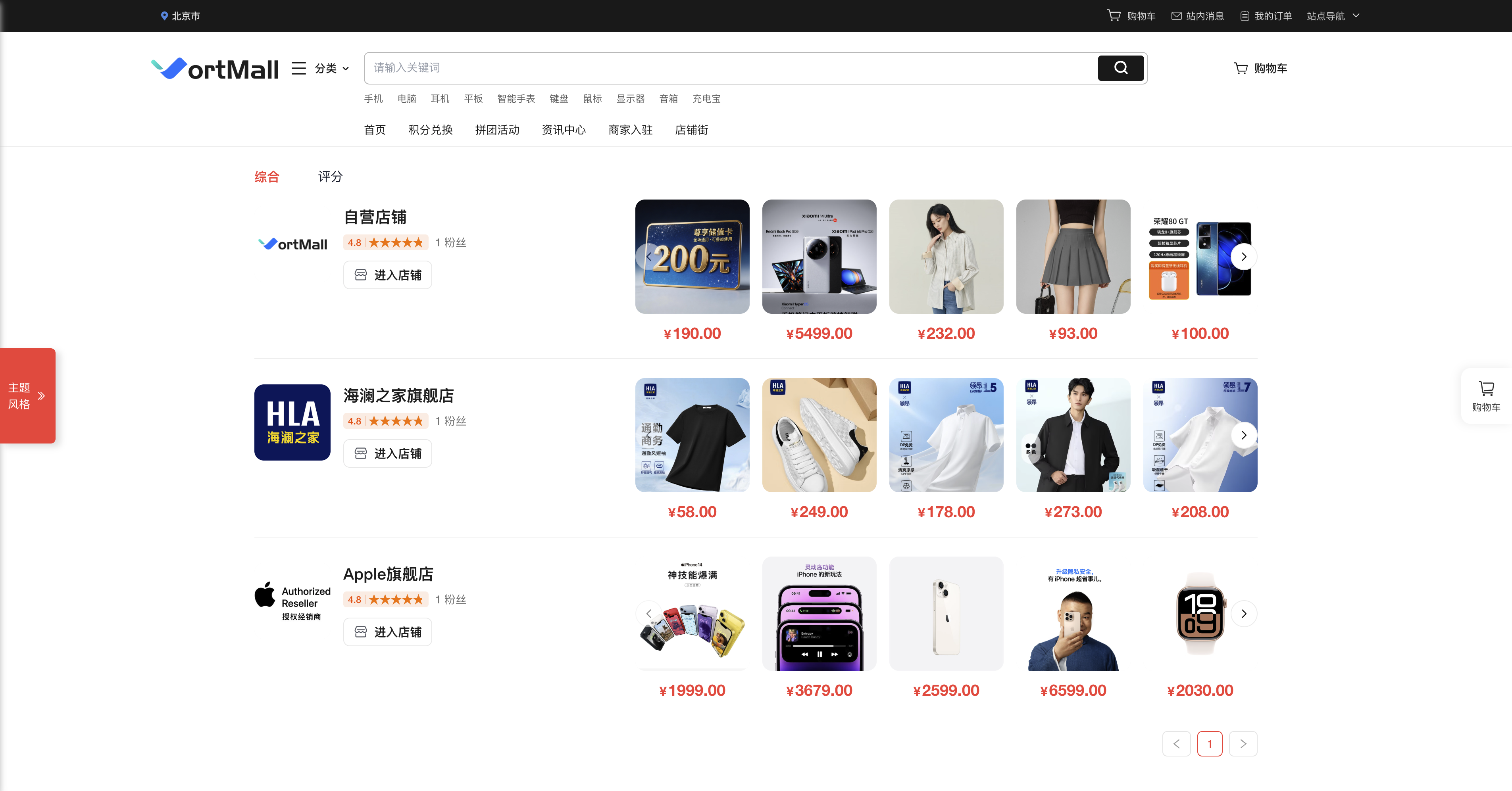
Task: Open site messages envelope icon
Action: click(1176, 16)
